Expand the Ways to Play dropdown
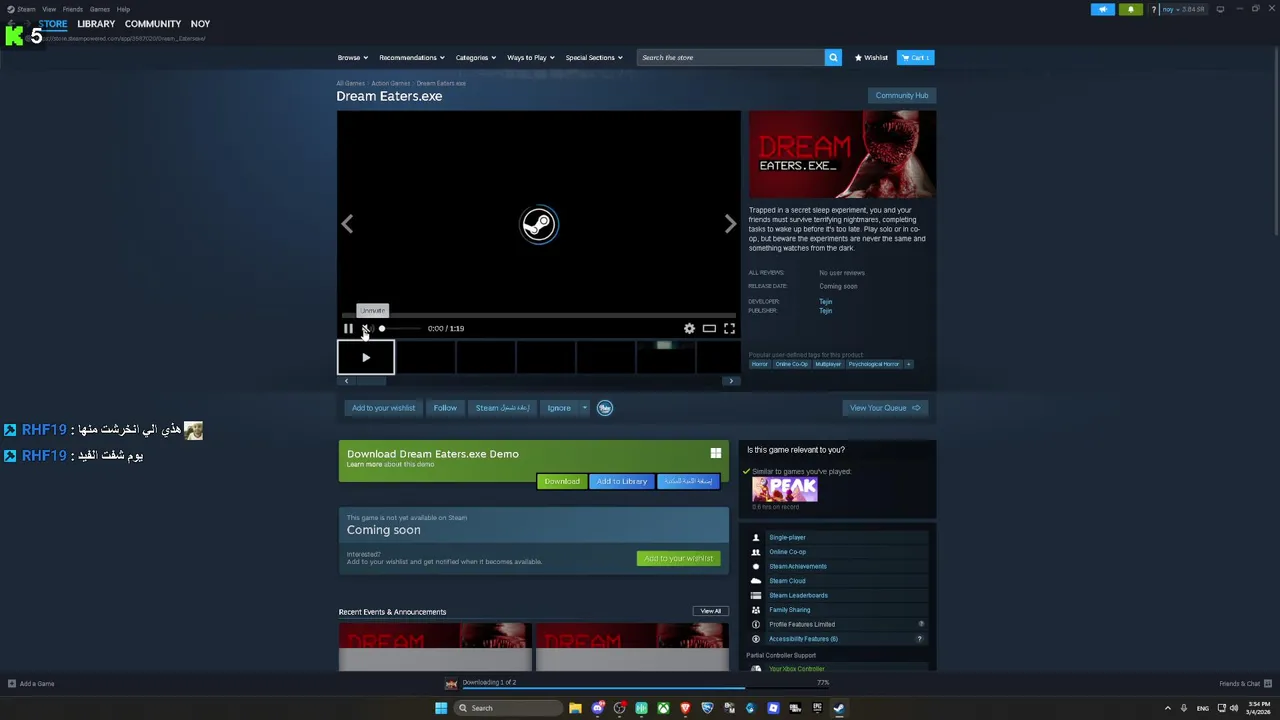 tap(531, 57)
